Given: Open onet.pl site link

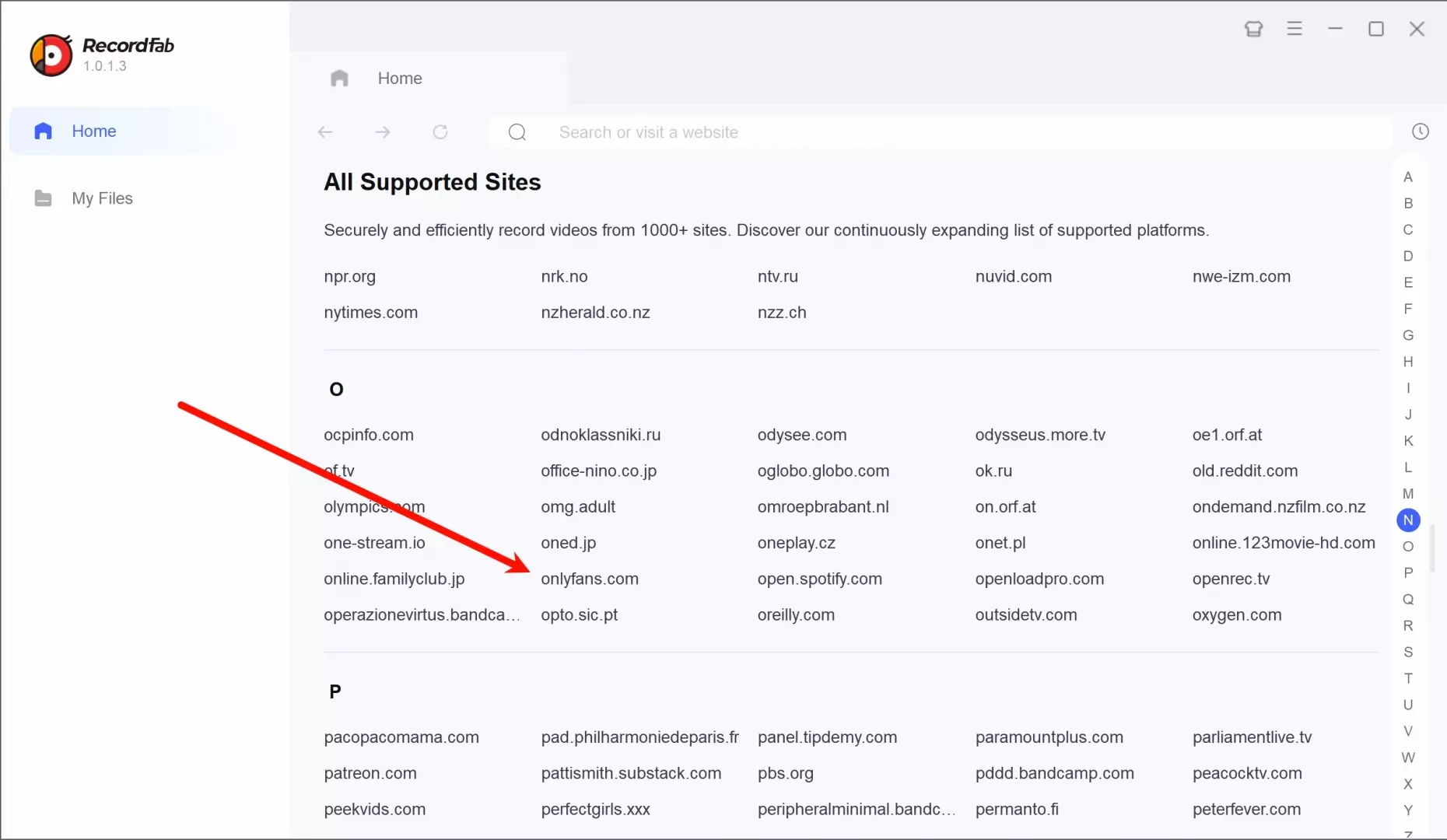Looking at the screenshot, I should click(x=1000, y=543).
